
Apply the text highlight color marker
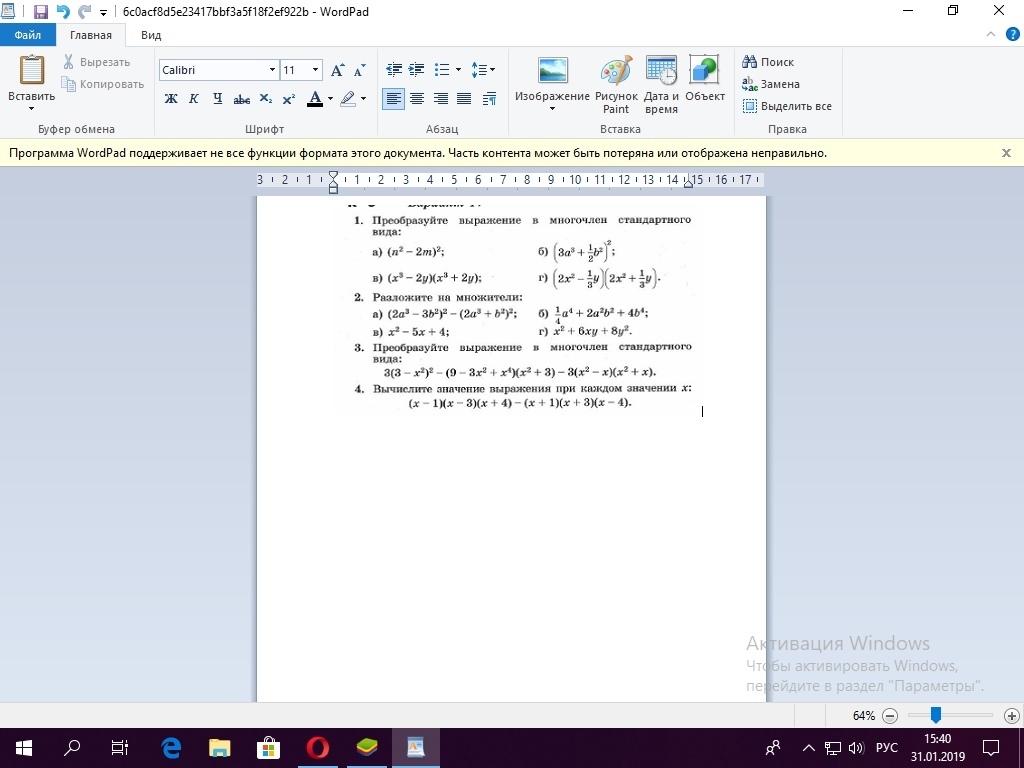[347, 99]
